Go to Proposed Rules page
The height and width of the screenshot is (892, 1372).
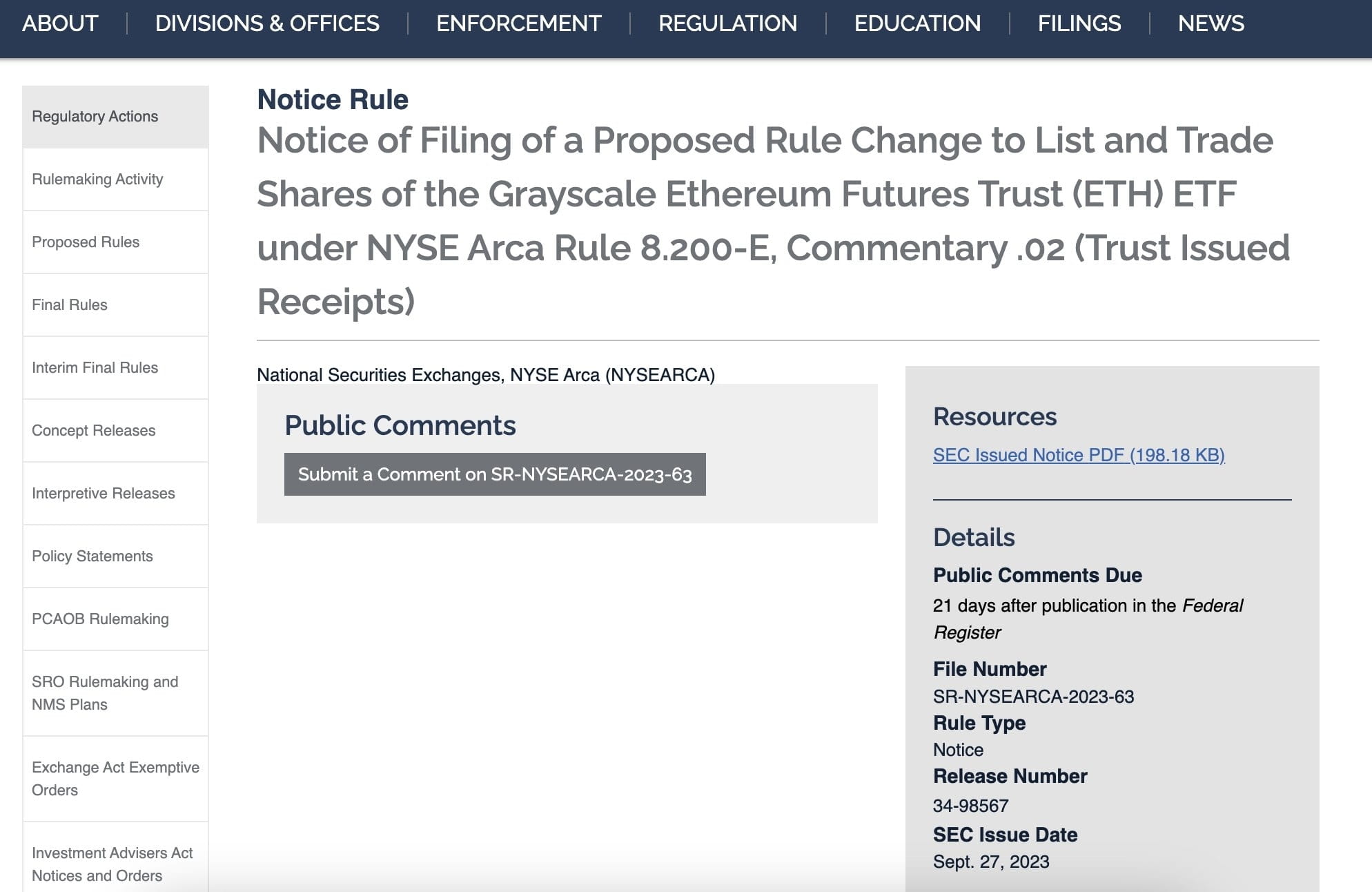click(x=115, y=242)
